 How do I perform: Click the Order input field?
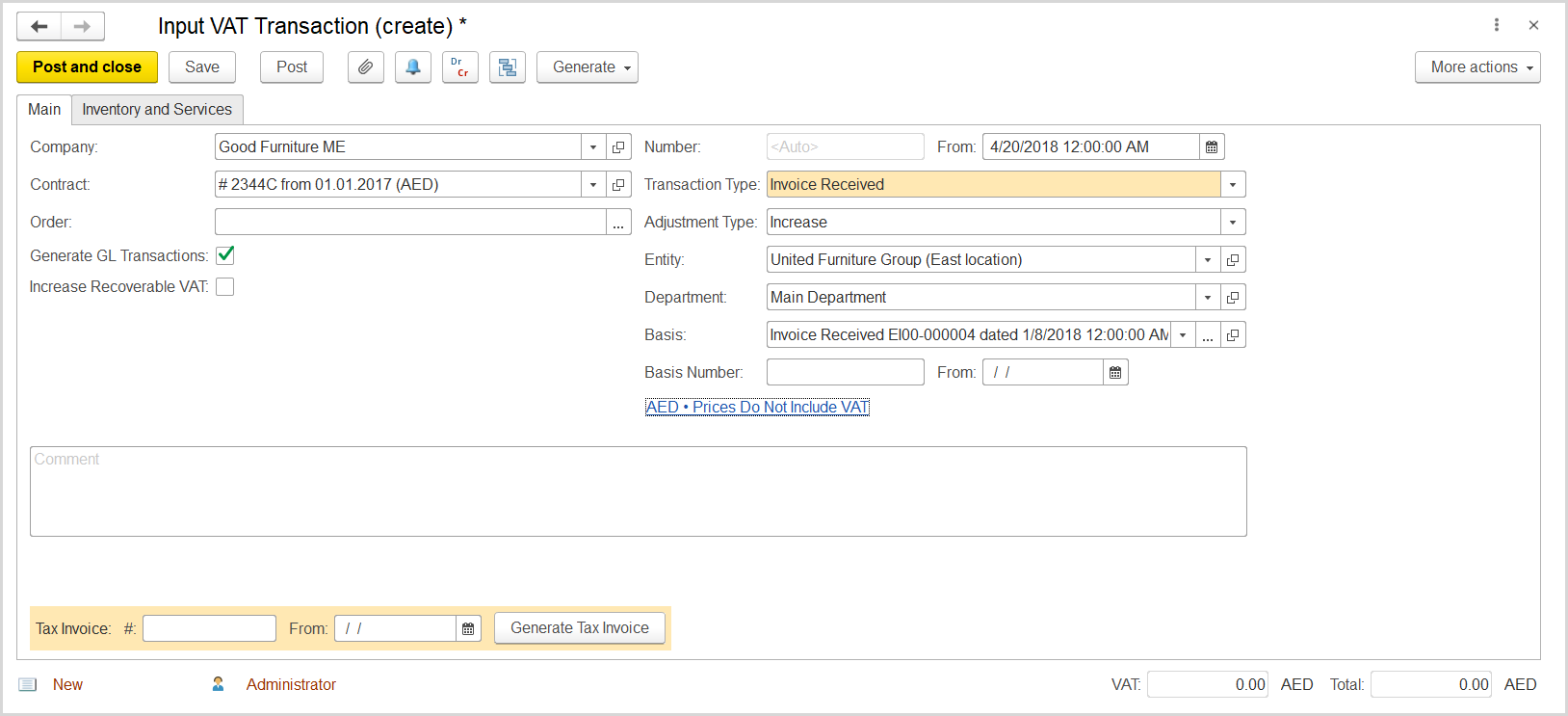tap(410, 223)
